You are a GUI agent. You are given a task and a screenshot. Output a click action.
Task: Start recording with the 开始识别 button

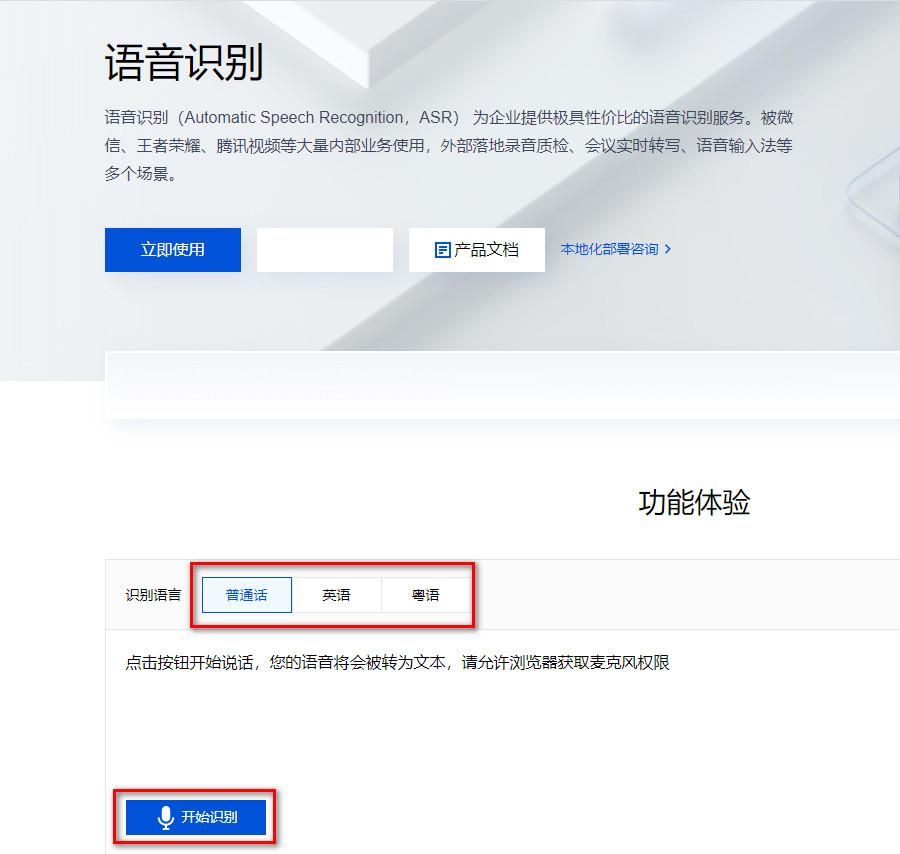[196, 817]
